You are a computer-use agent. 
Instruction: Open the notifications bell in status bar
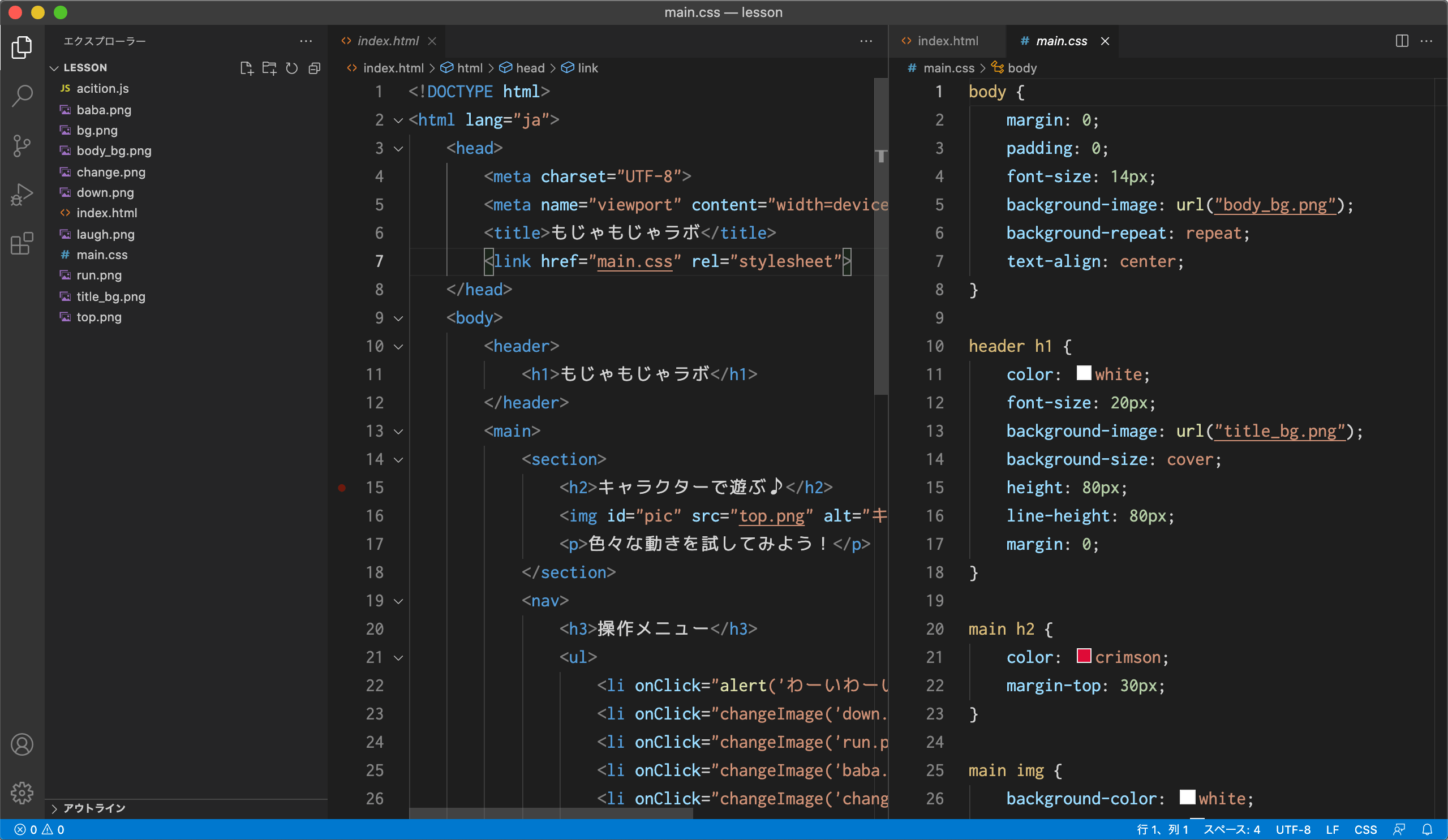(1427, 829)
